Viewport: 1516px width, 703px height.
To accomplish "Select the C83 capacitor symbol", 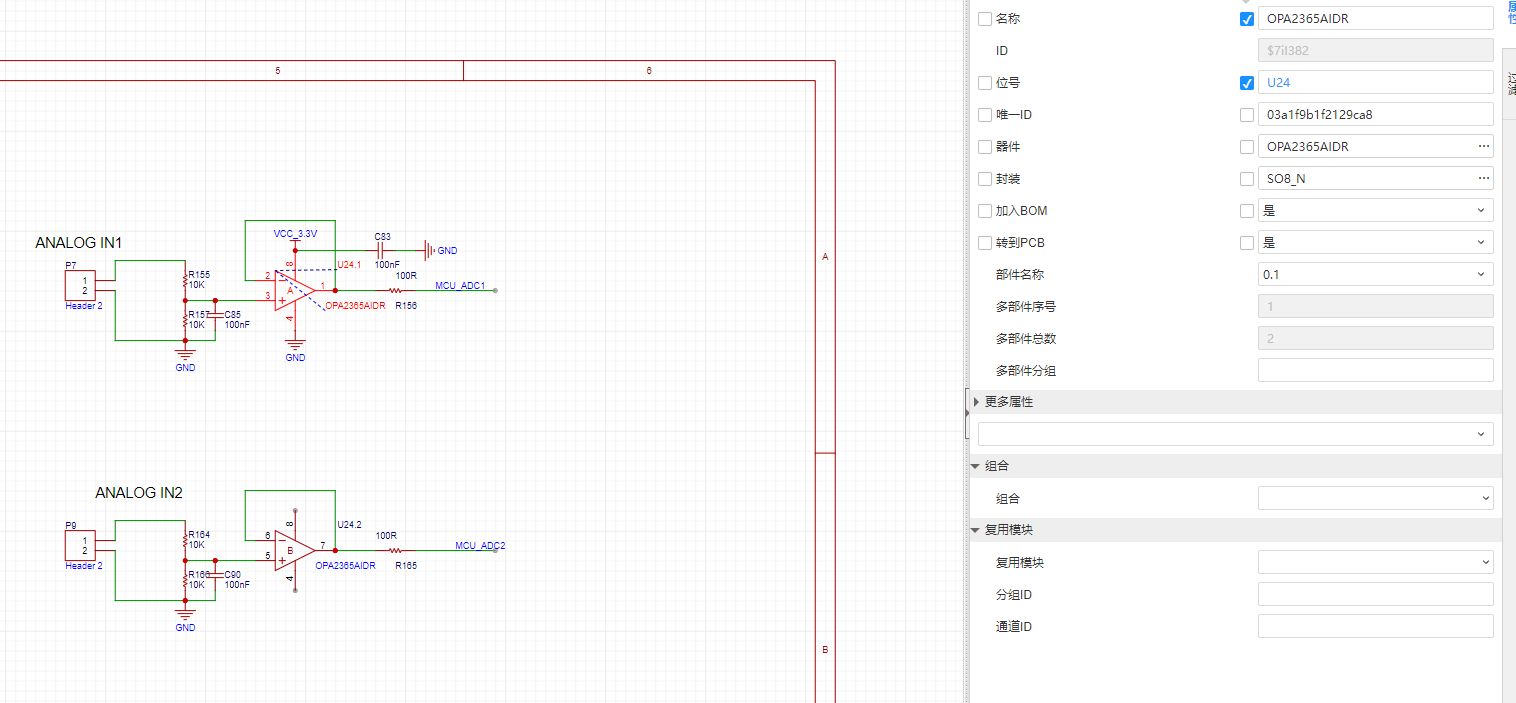I will pyautogui.click(x=382, y=250).
